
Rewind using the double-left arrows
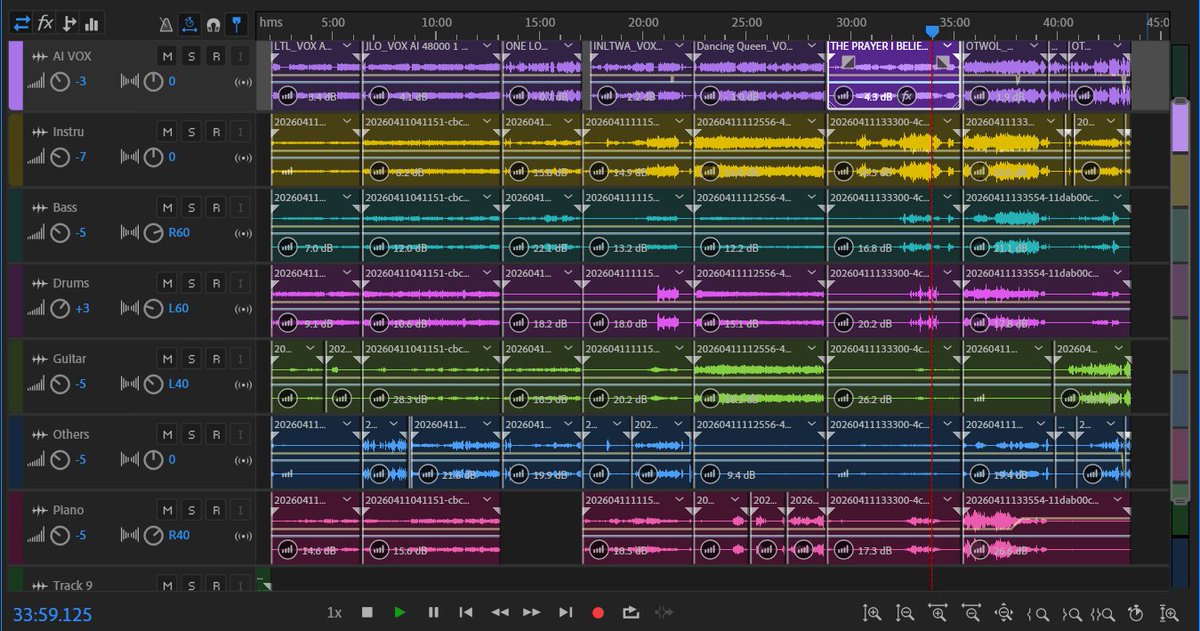[x=500, y=612]
